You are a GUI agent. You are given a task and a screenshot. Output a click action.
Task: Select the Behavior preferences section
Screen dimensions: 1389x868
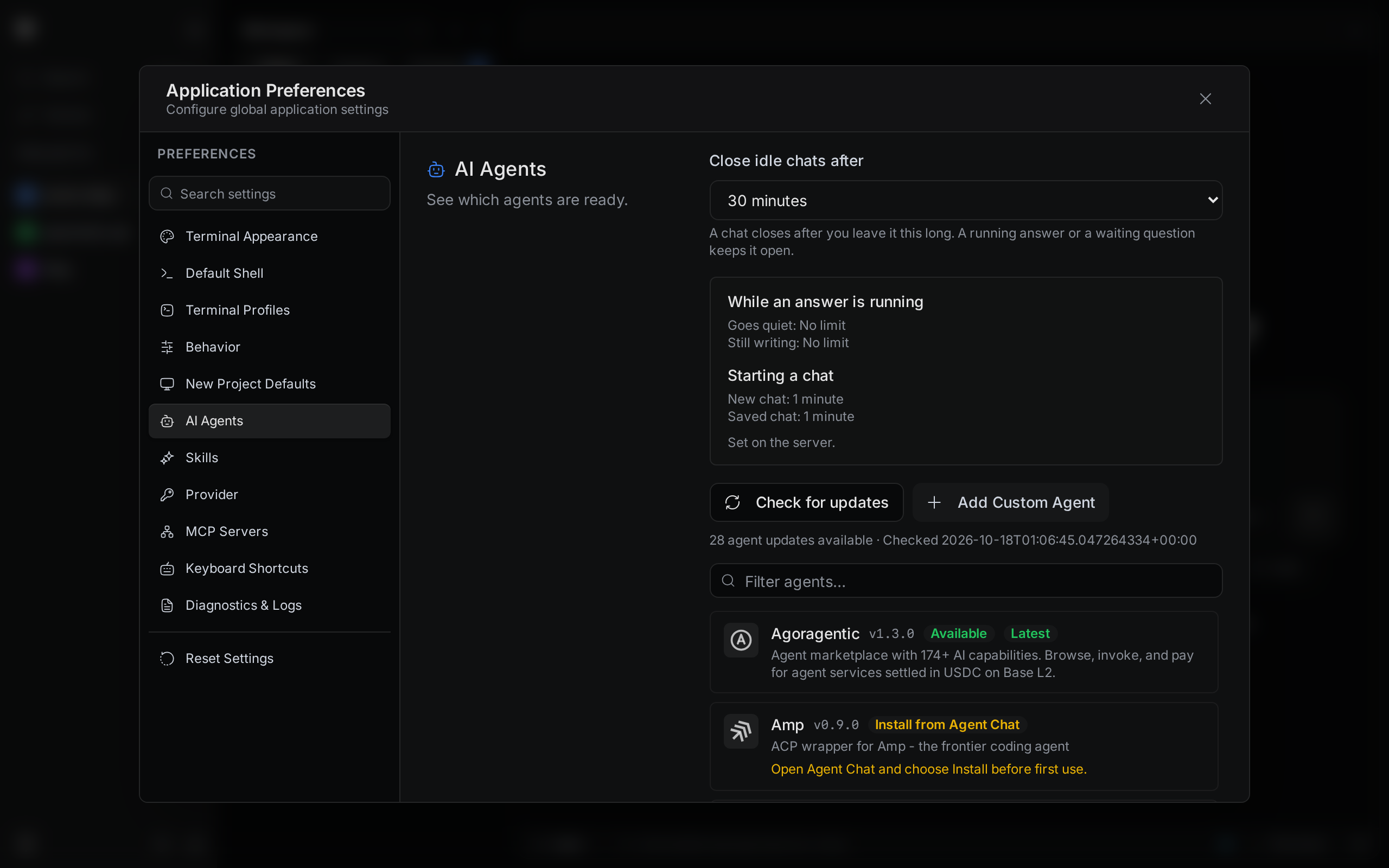(269, 347)
